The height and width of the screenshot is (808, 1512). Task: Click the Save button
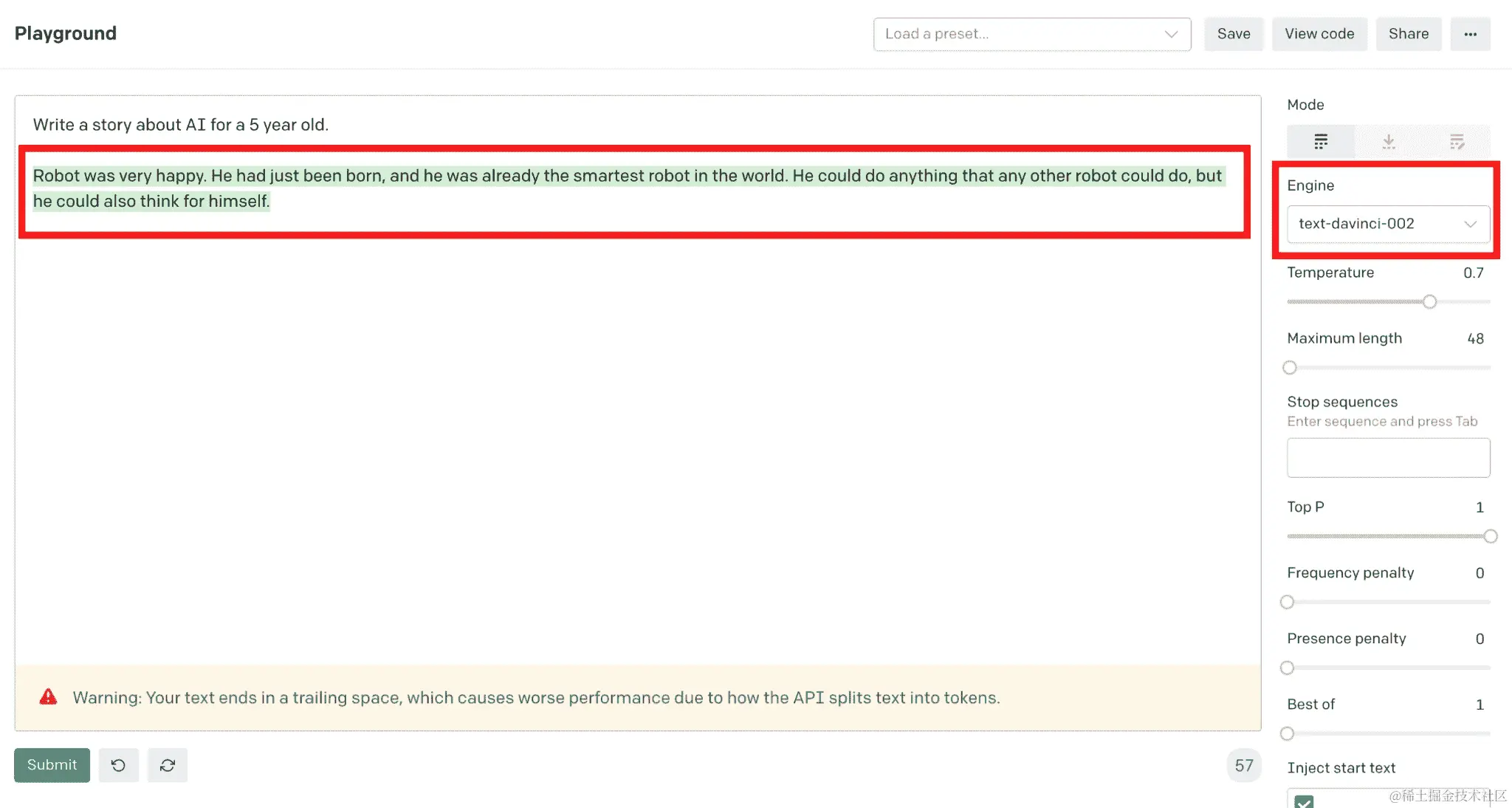(1234, 34)
